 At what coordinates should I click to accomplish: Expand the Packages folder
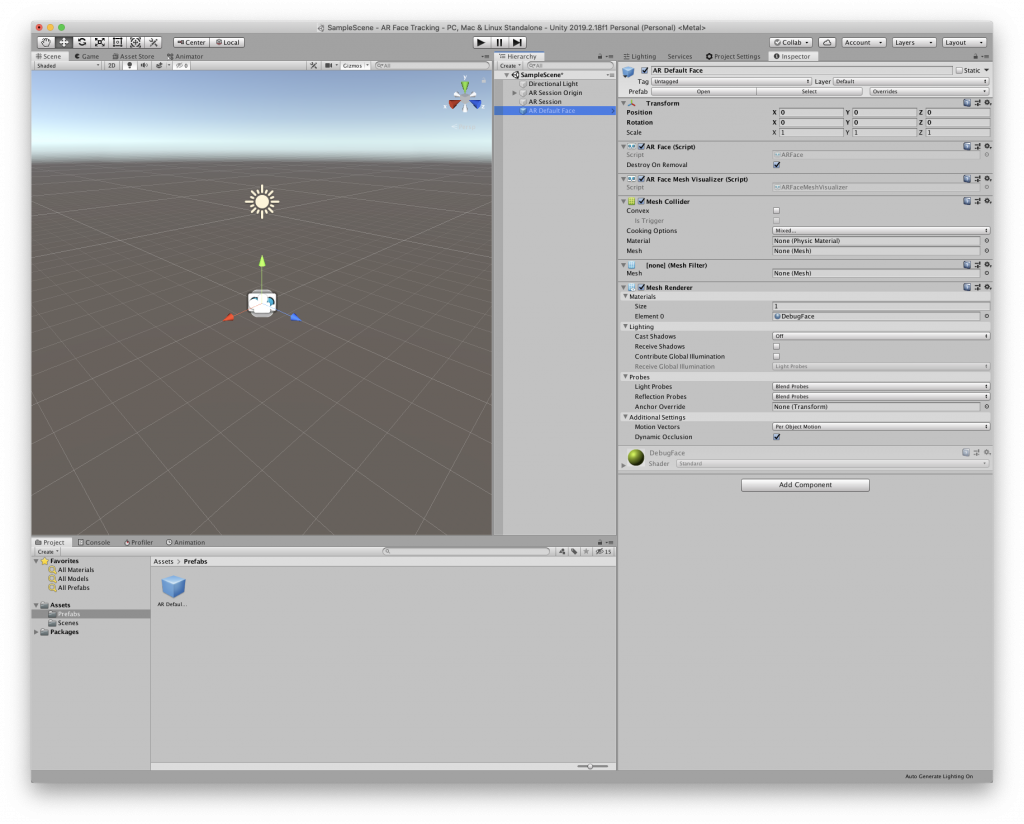click(x=36, y=632)
